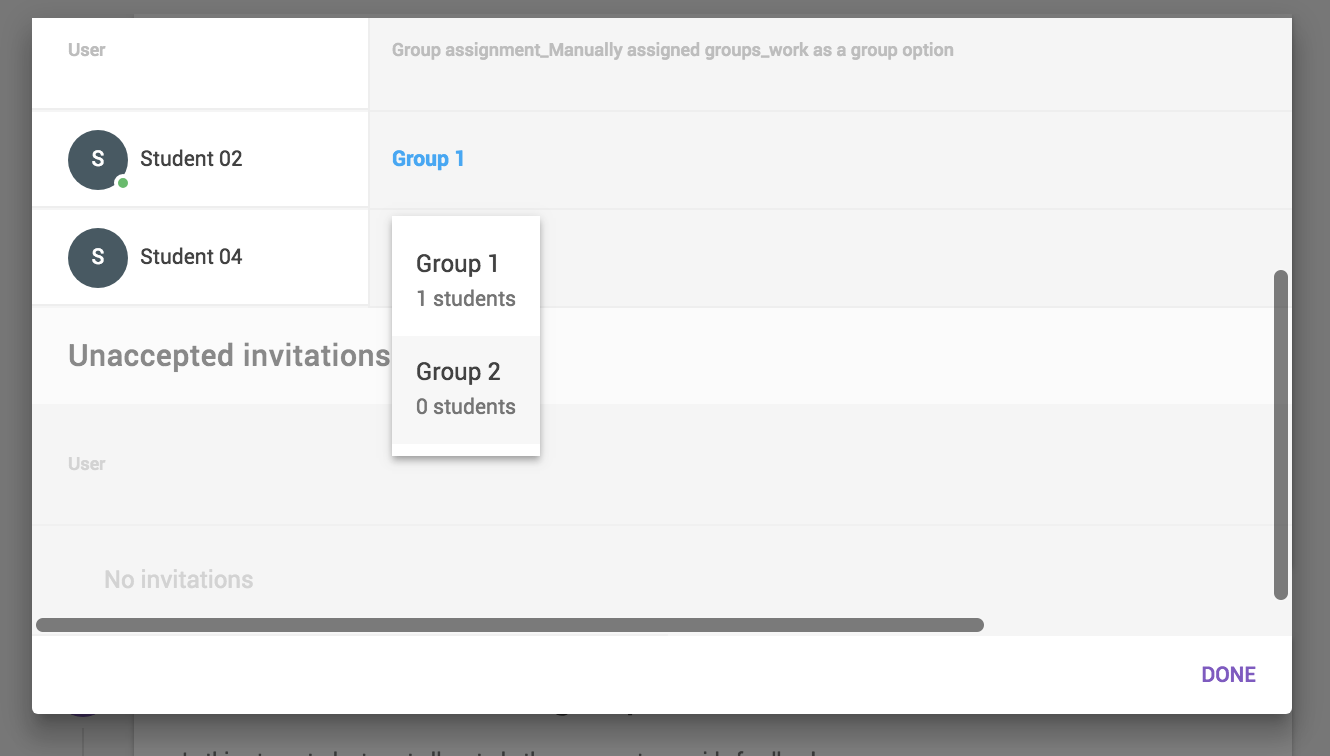Click the horizontal scrollbar at the bottom
This screenshot has width=1330, height=756.
(x=509, y=625)
